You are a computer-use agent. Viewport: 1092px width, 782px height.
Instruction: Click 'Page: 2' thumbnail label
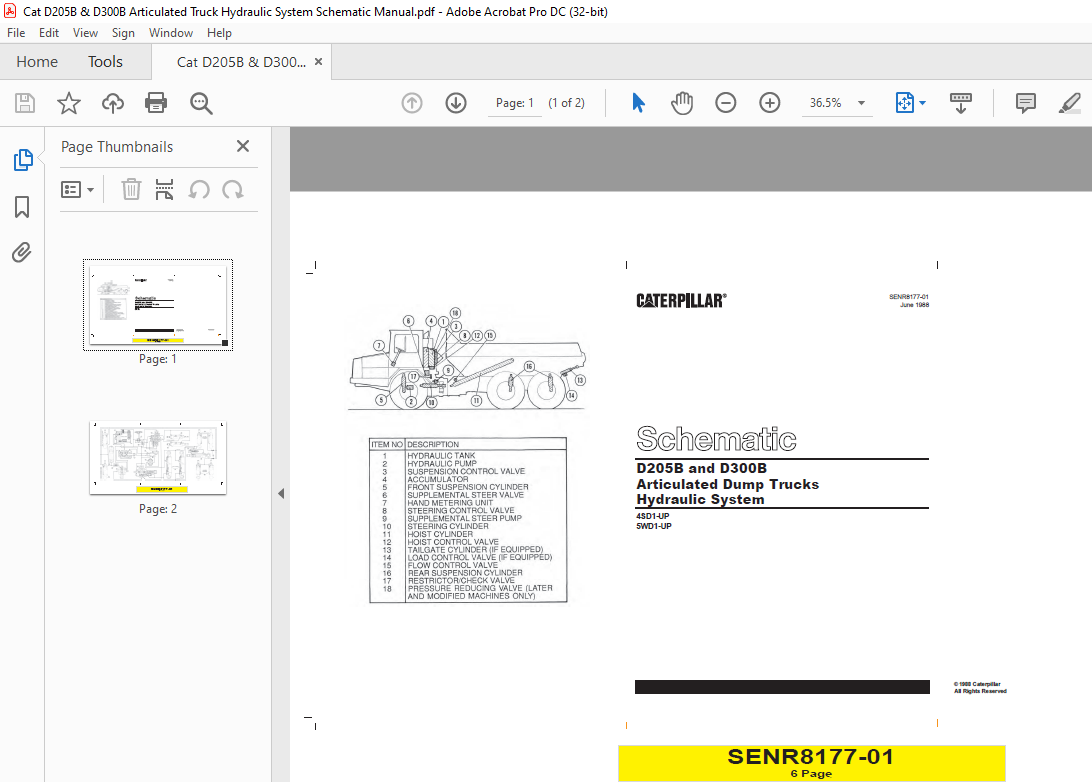pyautogui.click(x=158, y=509)
